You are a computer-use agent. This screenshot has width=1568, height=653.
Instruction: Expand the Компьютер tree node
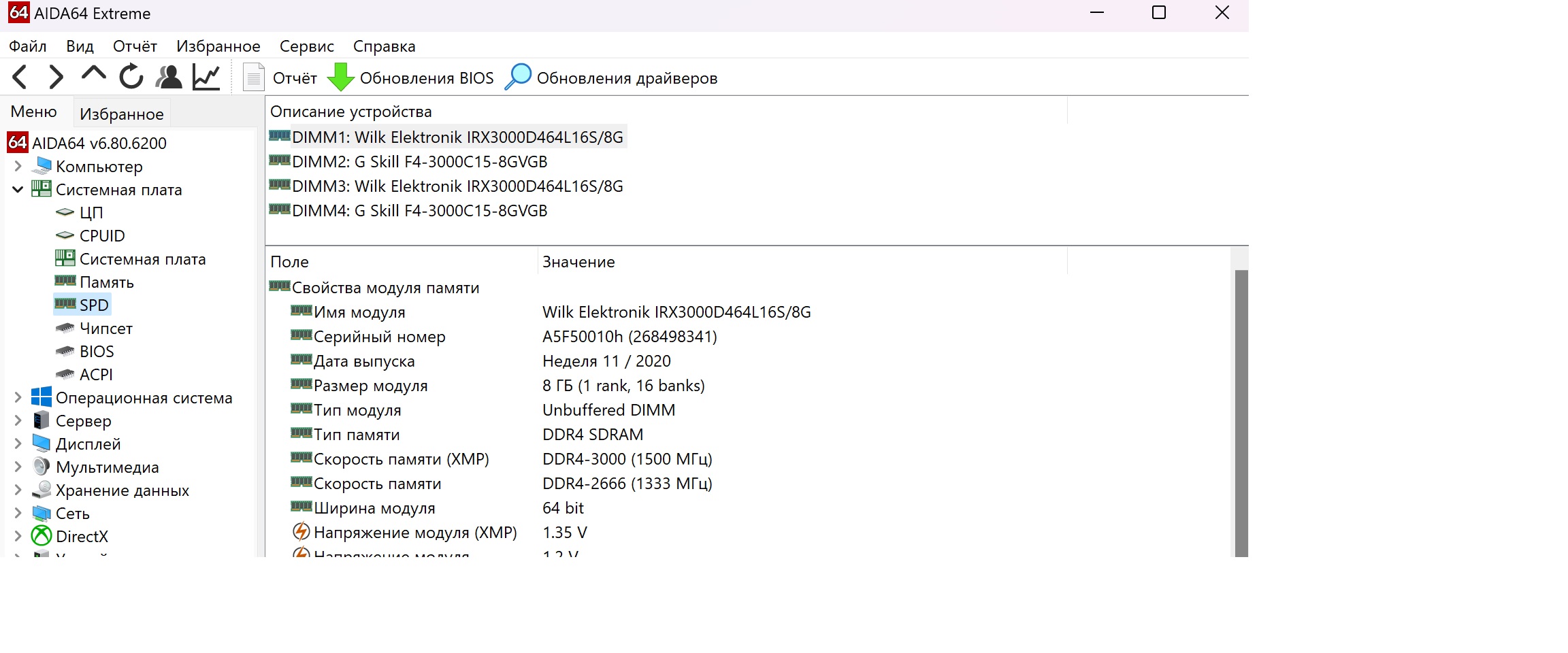[18, 166]
